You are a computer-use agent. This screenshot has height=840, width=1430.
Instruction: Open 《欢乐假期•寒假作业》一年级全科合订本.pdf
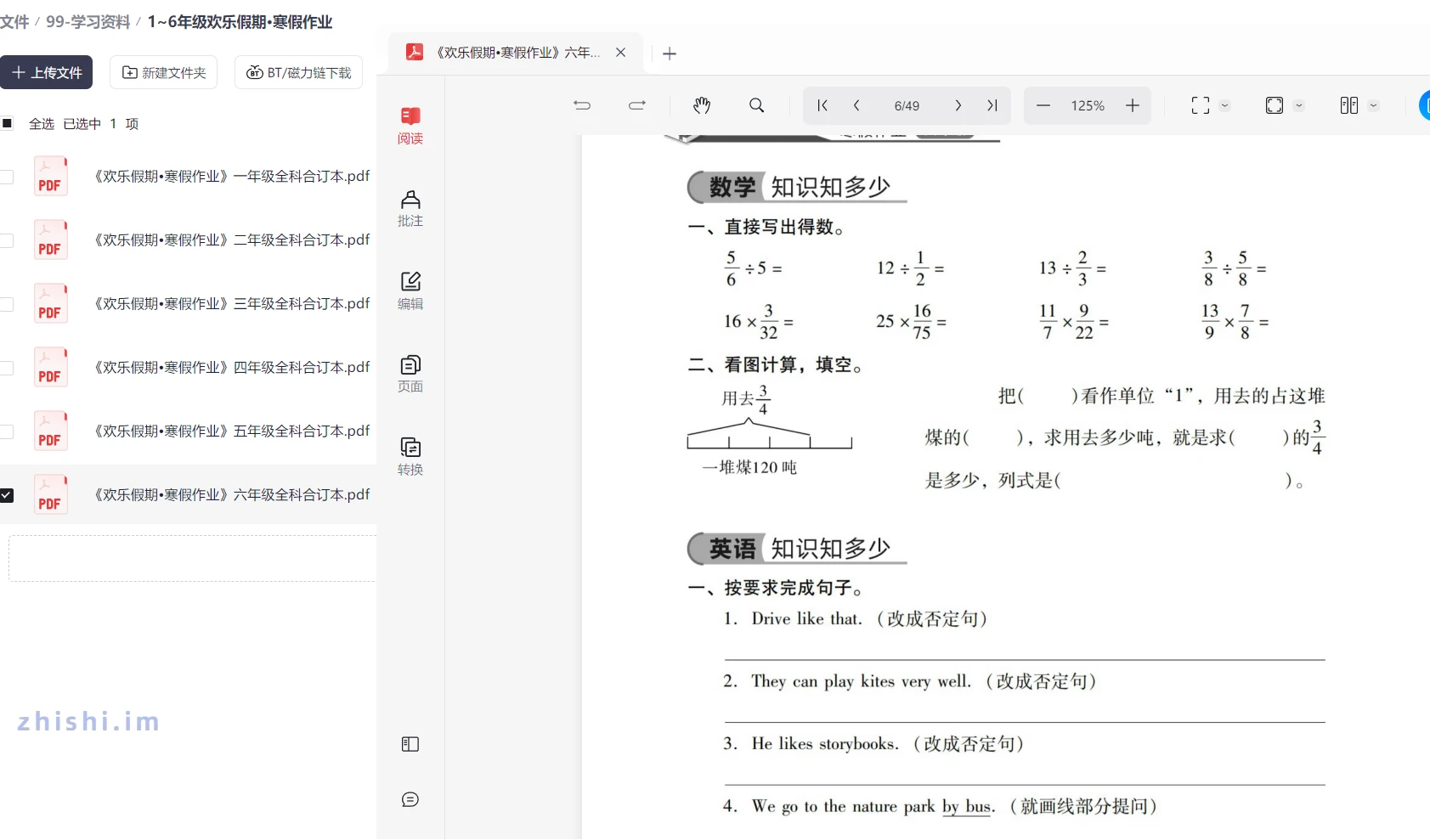tap(231, 177)
